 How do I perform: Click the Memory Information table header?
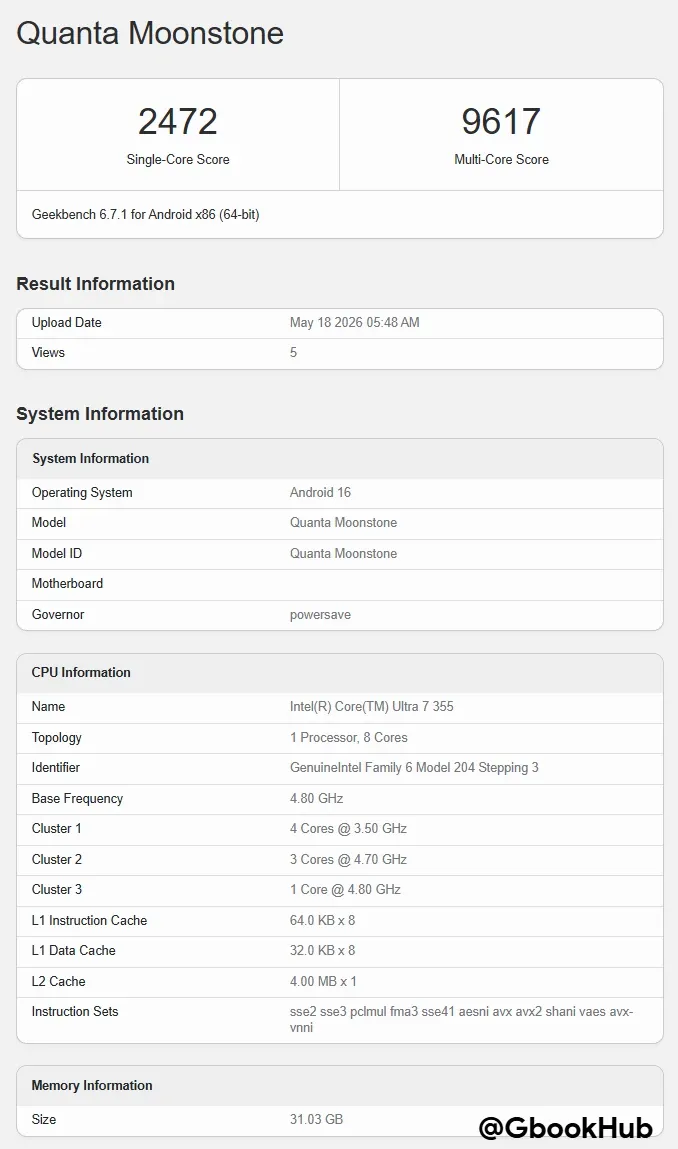point(92,1086)
